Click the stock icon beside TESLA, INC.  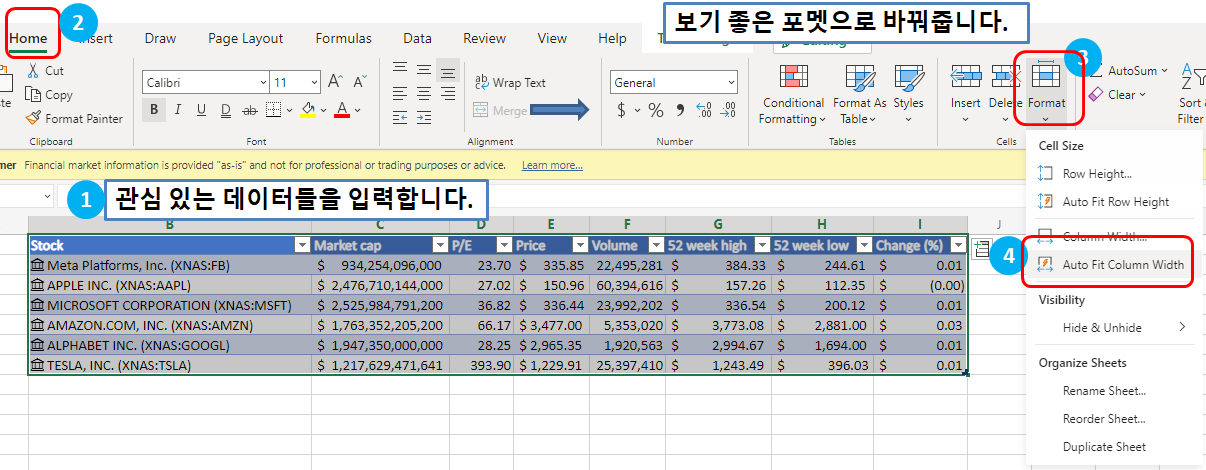pyautogui.click(x=39, y=365)
